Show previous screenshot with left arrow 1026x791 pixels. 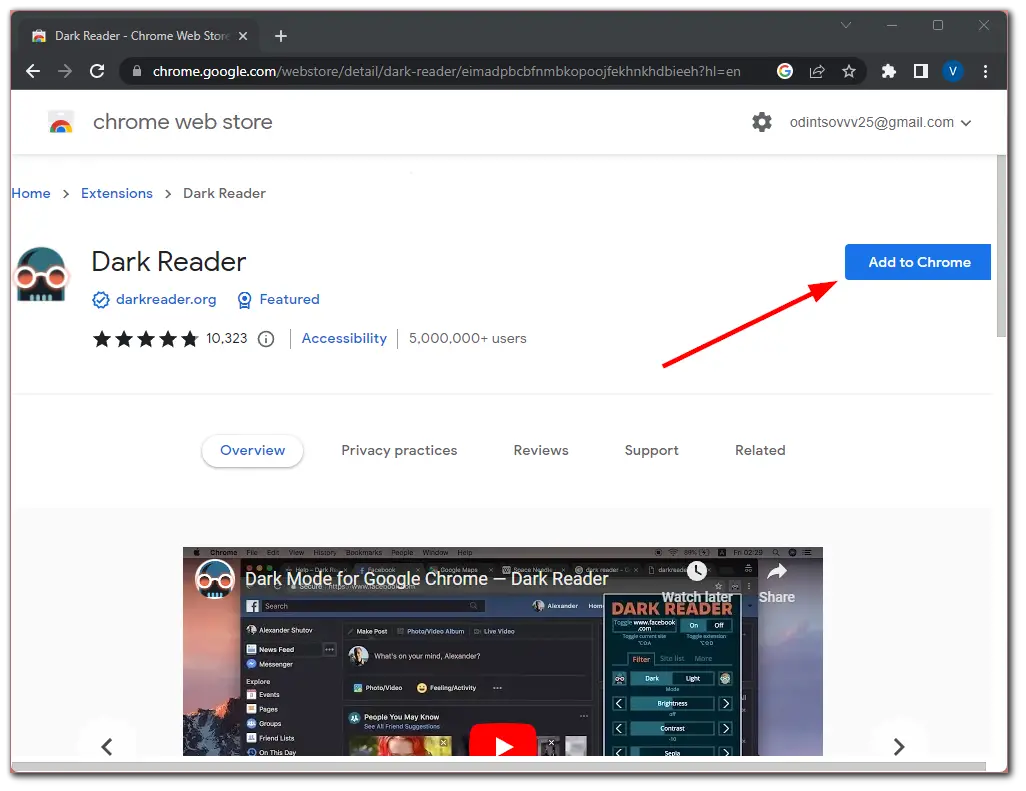tap(107, 747)
